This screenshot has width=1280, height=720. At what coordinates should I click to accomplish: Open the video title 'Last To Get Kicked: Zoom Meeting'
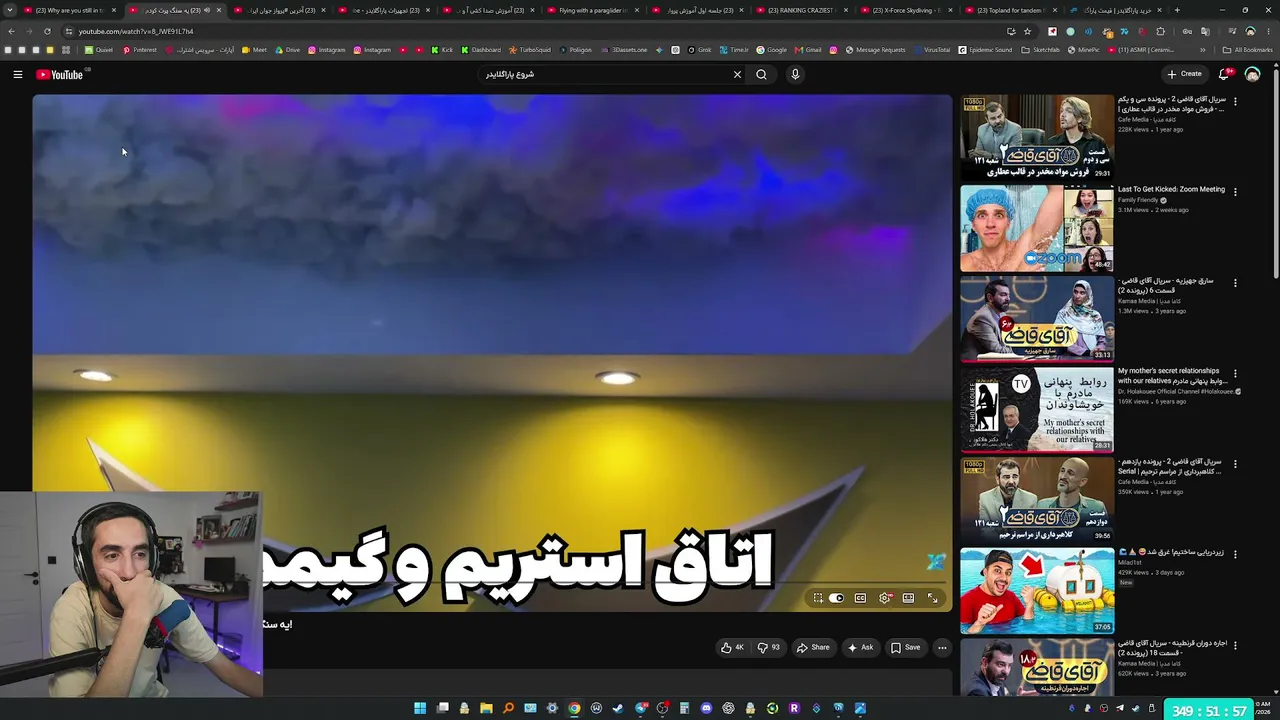tap(1171, 189)
